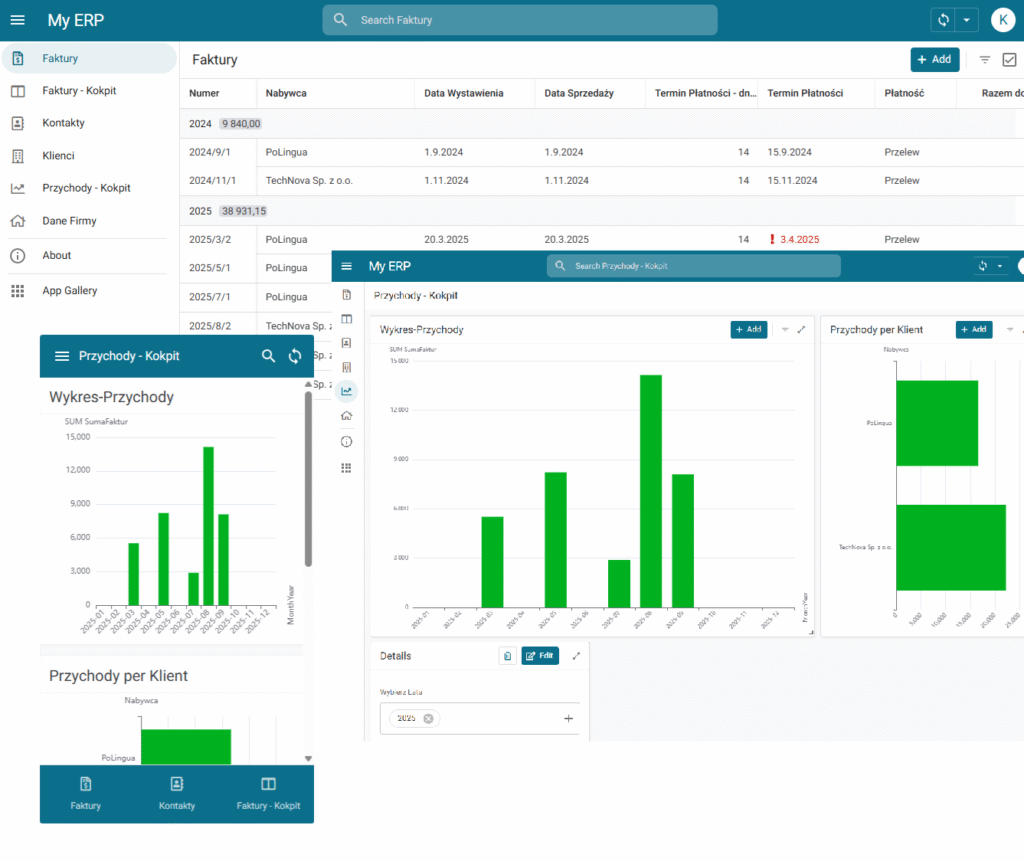
Task: Click the mobile view vertical scrollbar thumb
Action: (x=308, y=480)
